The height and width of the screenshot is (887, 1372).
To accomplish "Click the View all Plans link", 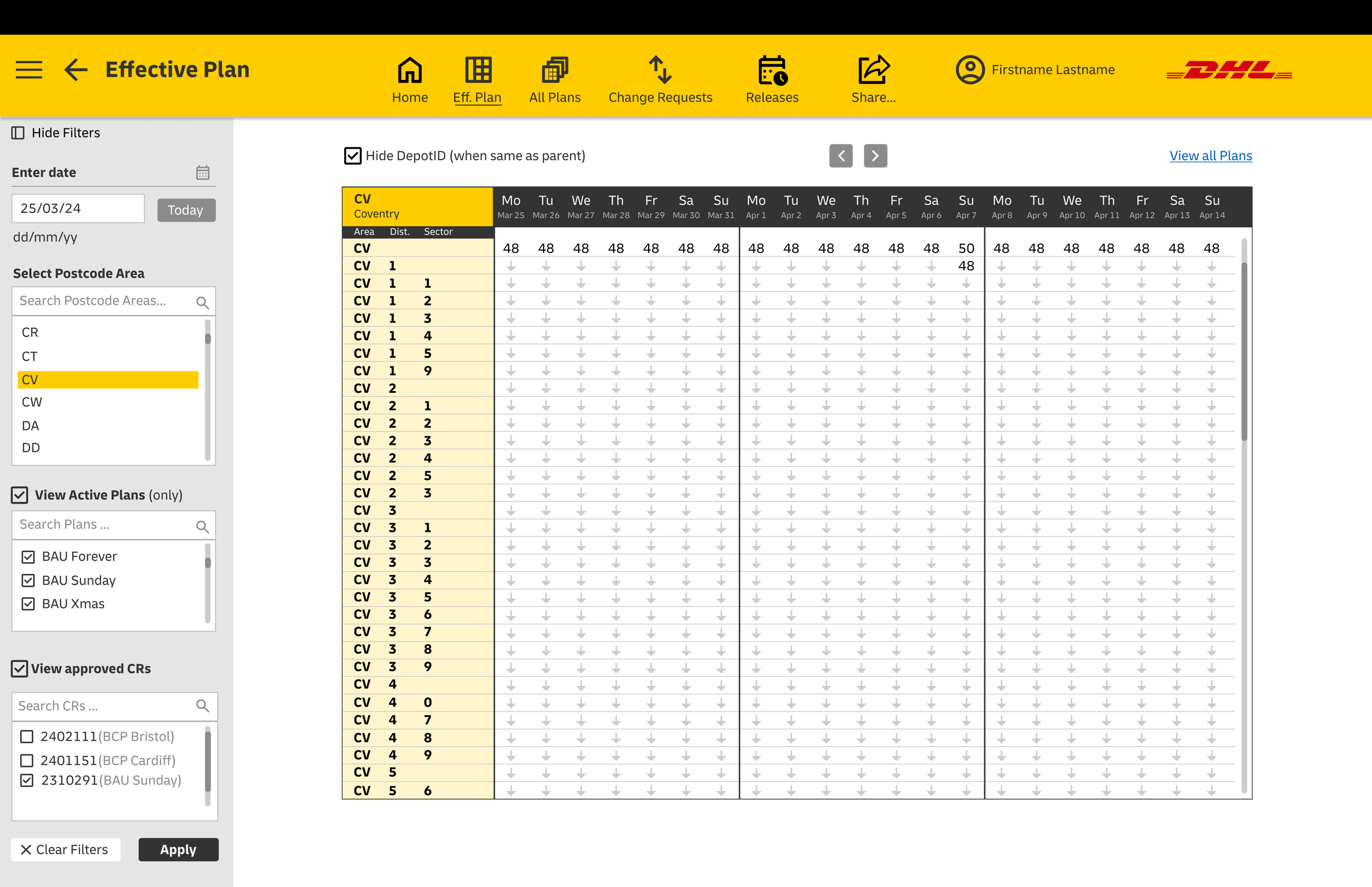I will 1210,156.
